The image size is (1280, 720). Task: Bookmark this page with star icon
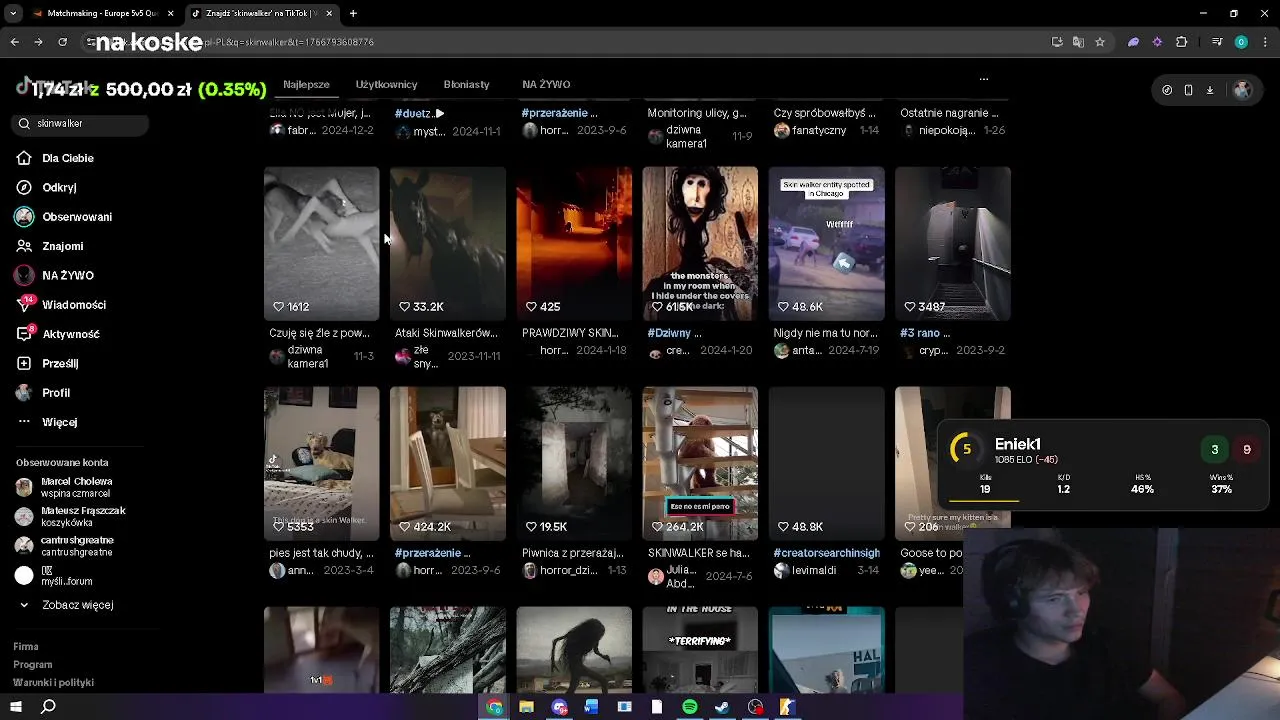[1100, 42]
